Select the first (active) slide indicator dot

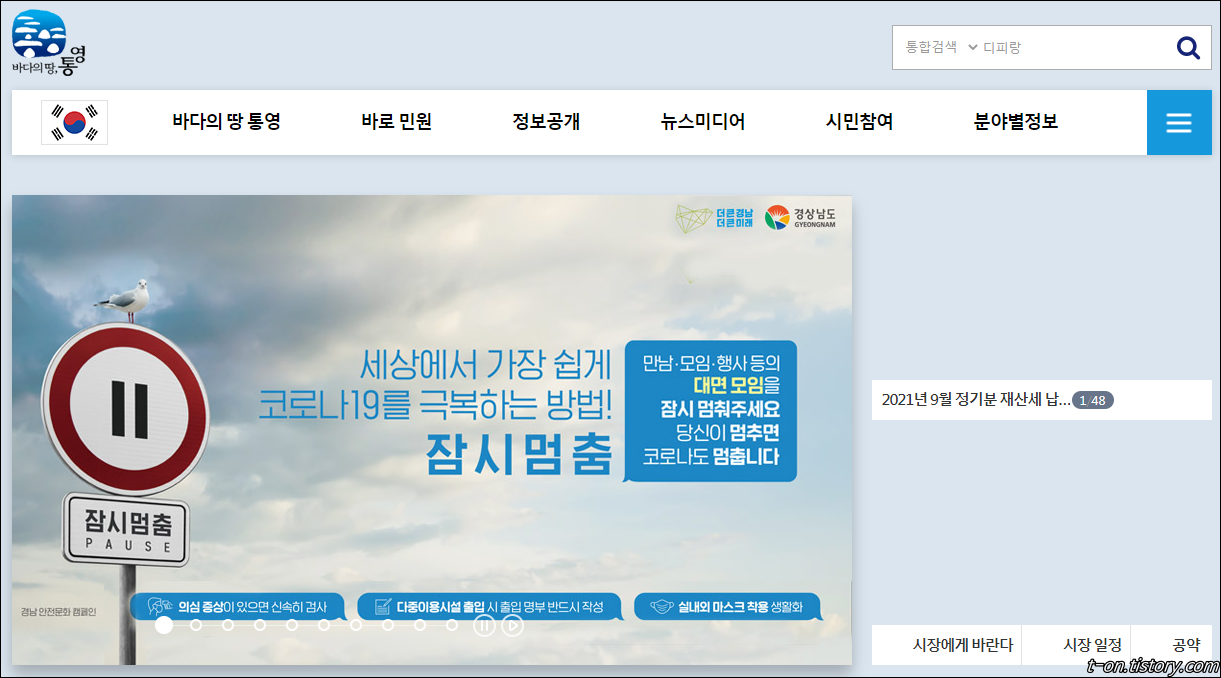pyautogui.click(x=164, y=625)
